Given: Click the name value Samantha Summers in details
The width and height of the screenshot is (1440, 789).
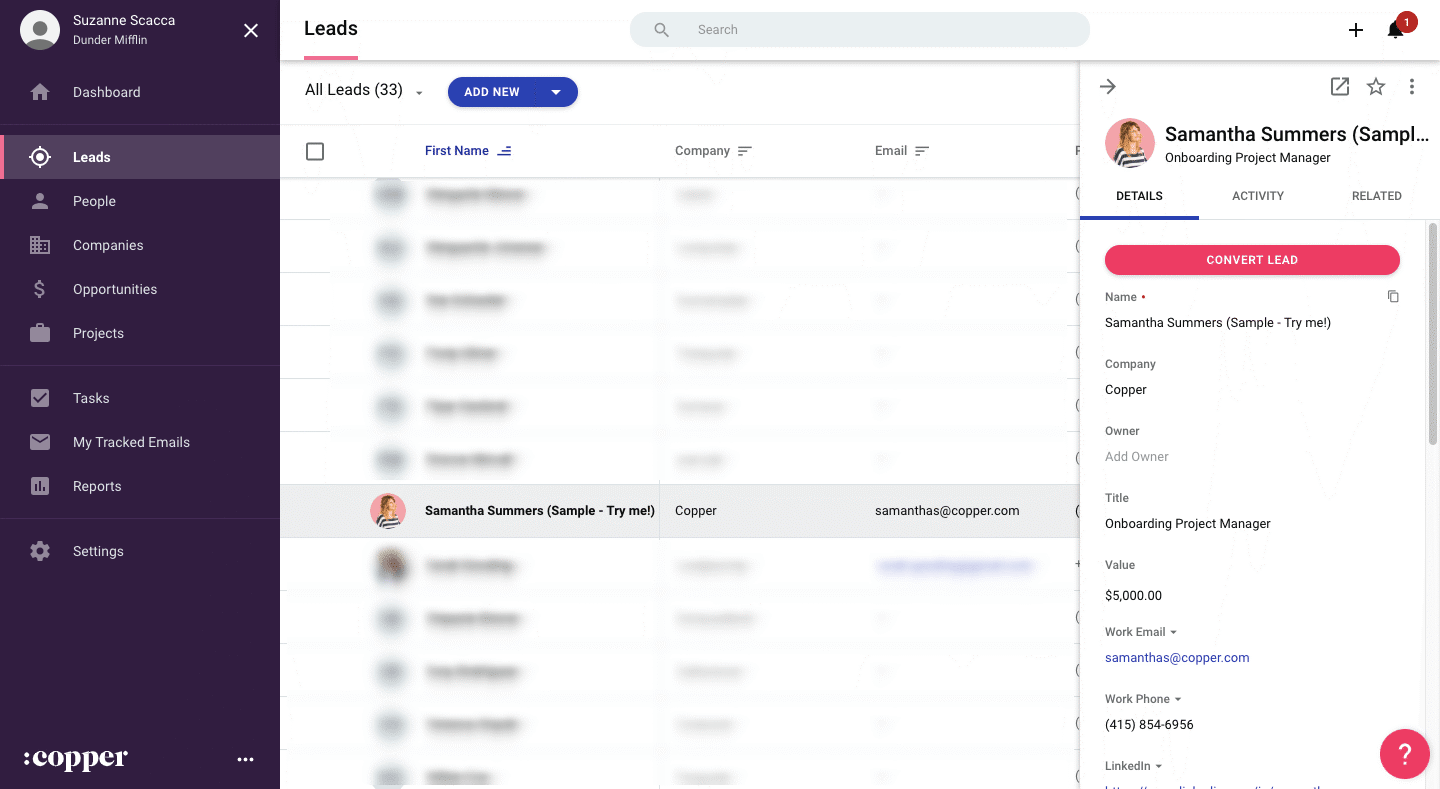Looking at the screenshot, I should 1218,323.
